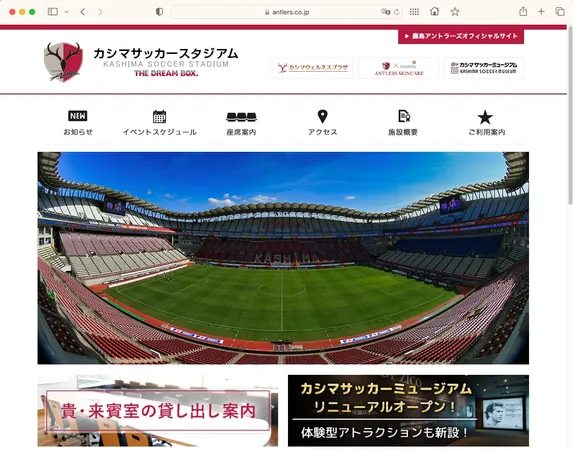Image resolution: width=573 pixels, height=450 pixels.
Task: Show the tab overview icon
Action: point(560,12)
